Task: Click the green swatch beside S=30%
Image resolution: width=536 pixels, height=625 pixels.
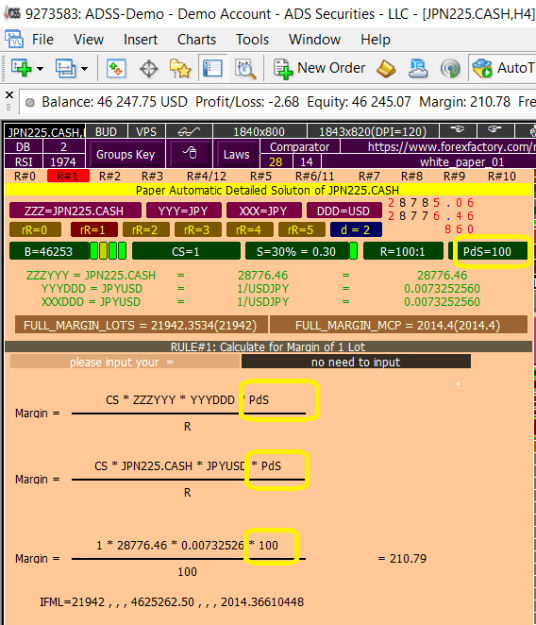Action: [x=353, y=252]
